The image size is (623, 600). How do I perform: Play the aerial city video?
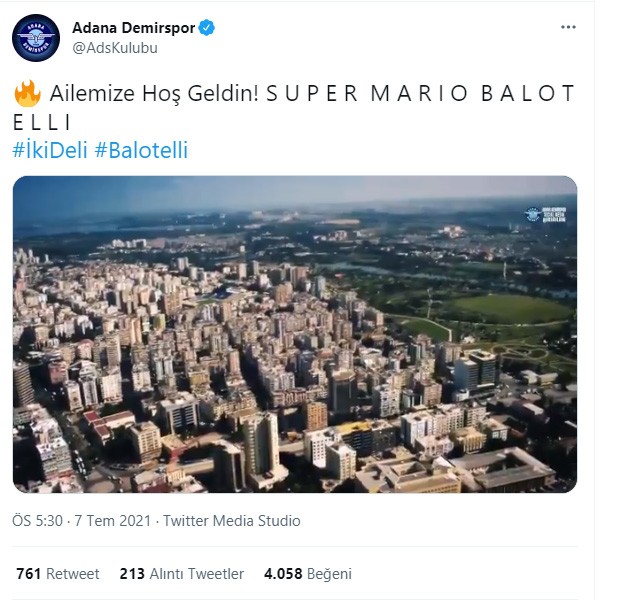click(x=295, y=334)
